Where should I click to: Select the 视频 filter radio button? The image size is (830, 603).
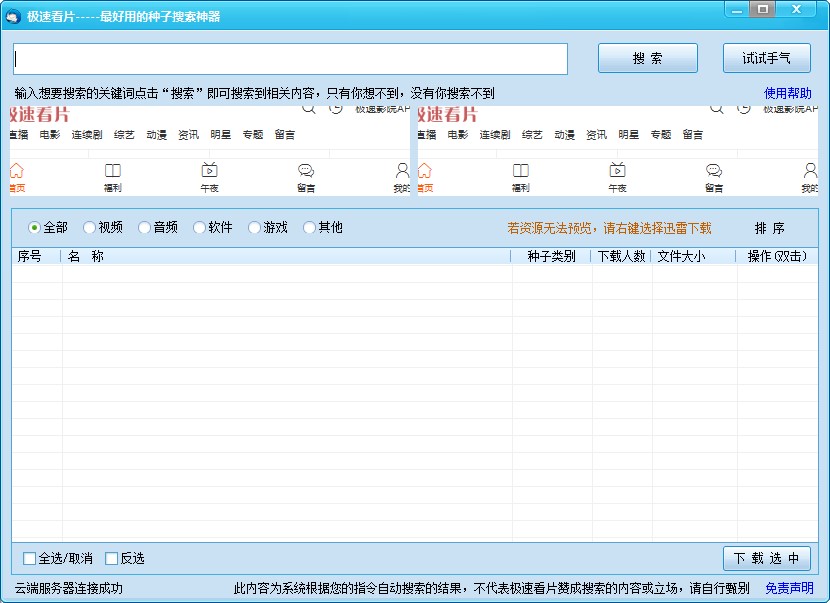(90, 228)
